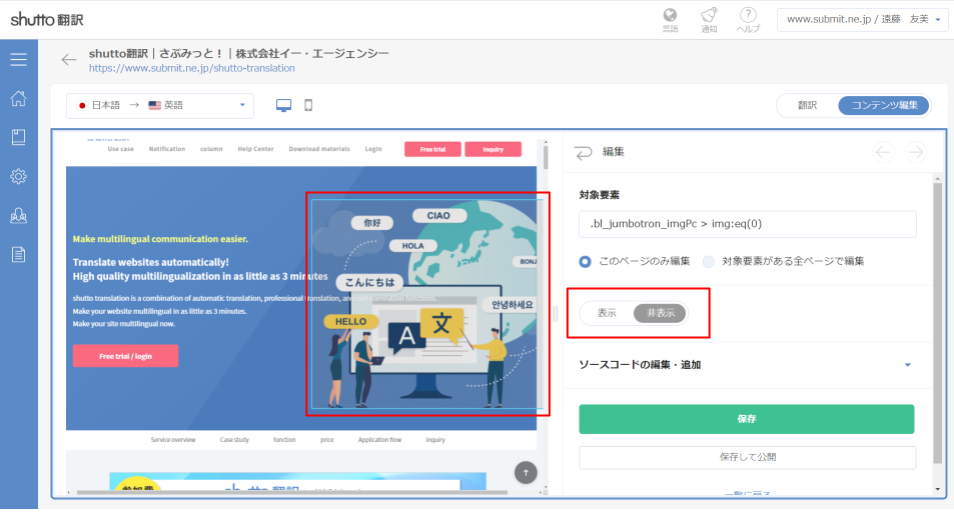
Task: Click the edit panel vertical scrollbar
Action: 938,323
